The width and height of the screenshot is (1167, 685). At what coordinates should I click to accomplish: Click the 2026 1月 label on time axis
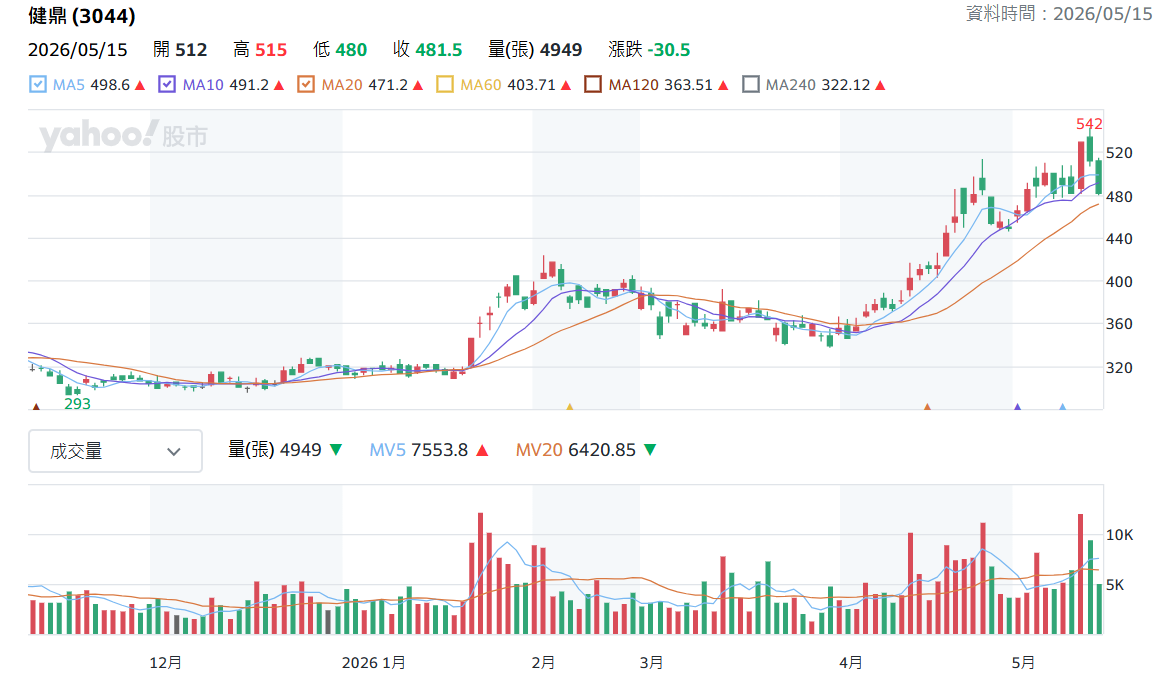click(x=374, y=663)
